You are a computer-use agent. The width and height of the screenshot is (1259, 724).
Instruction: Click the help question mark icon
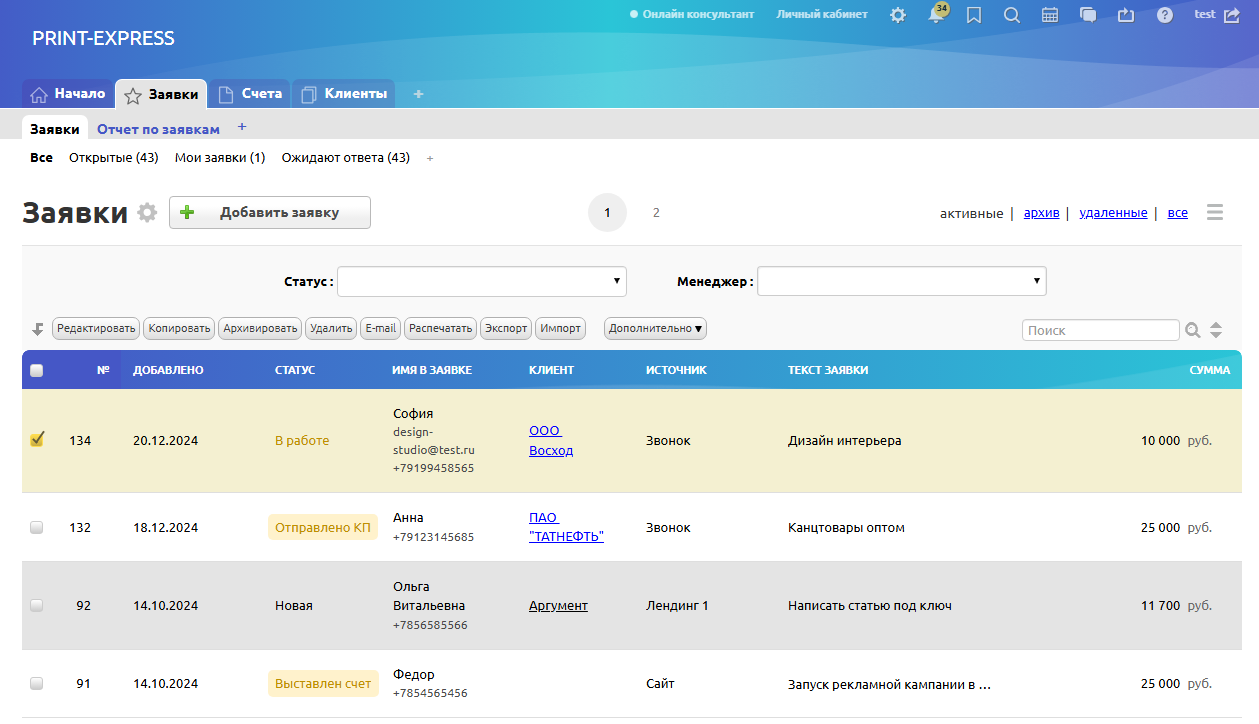click(x=1165, y=15)
